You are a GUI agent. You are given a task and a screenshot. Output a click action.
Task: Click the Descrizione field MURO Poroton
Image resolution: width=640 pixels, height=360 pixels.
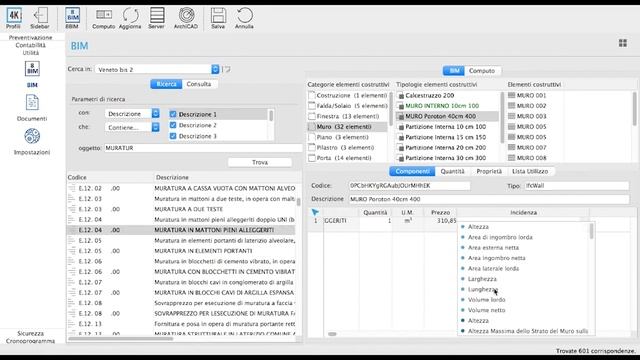point(489,199)
